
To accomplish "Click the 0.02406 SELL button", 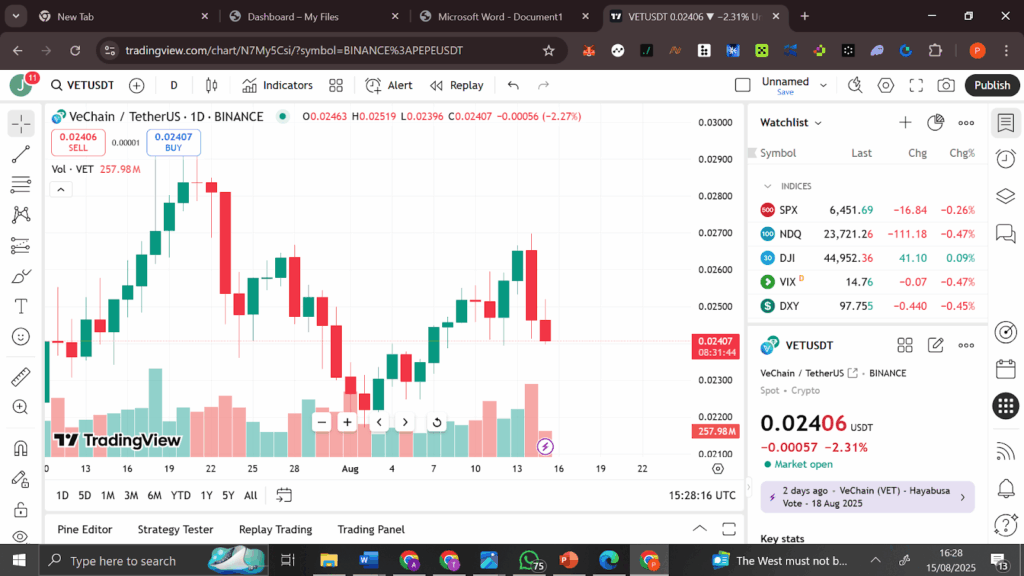I will (x=78, y=142).
